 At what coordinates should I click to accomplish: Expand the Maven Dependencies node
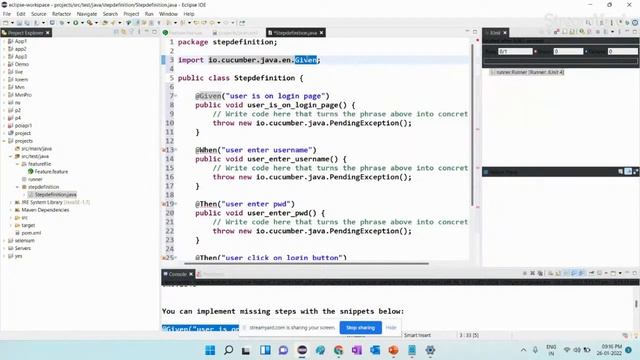pyautogui.click(x=11, y=210)
